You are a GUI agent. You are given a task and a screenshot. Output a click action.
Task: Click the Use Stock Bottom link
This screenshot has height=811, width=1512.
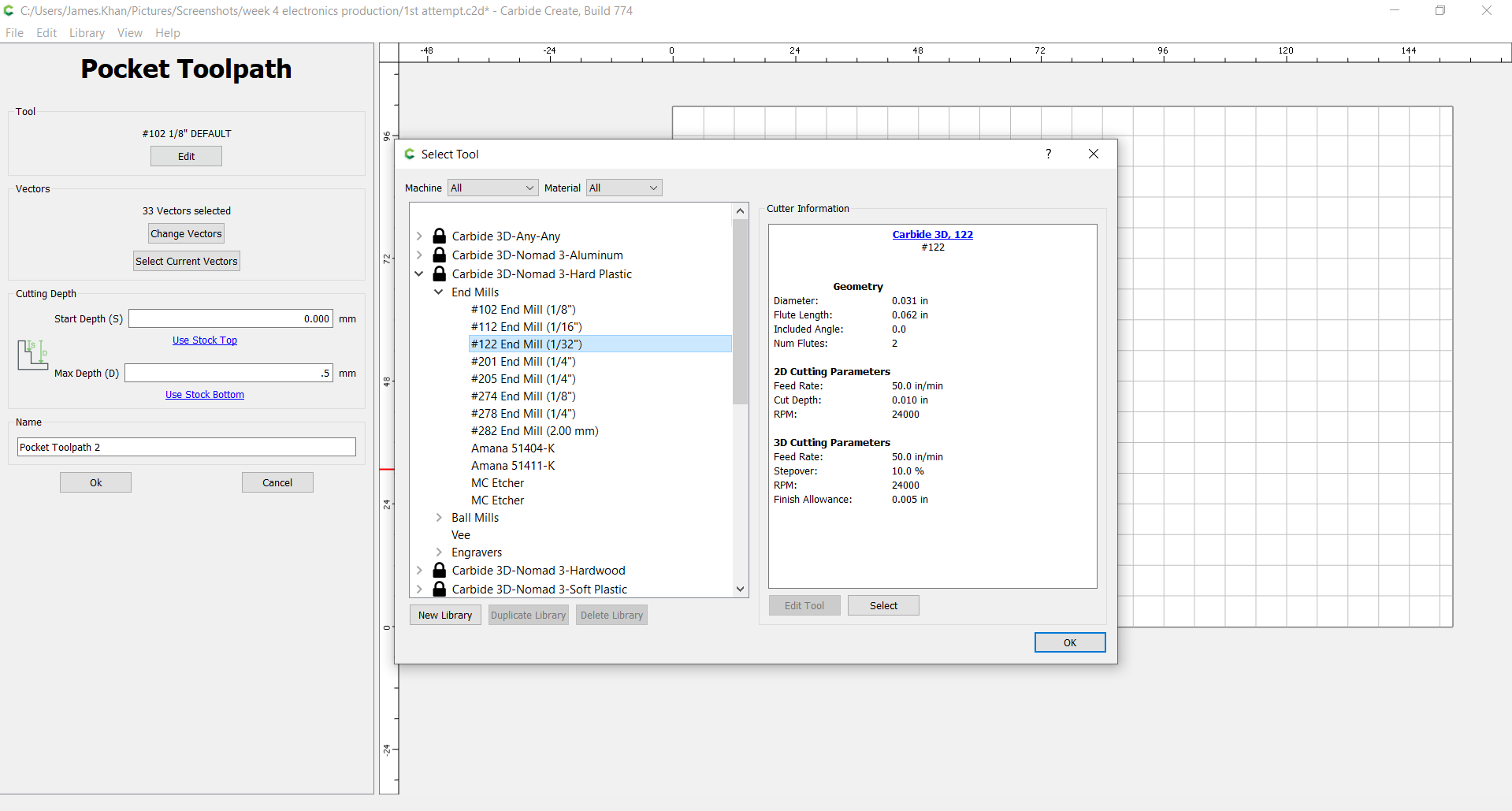pyautogui.click(x=205, y=394)
